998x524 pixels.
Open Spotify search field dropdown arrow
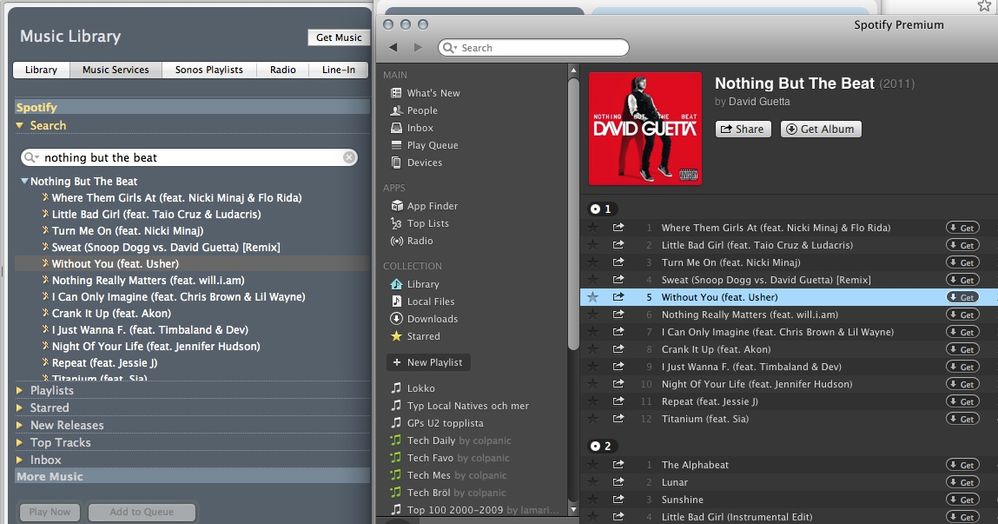[x=455, y=48]
